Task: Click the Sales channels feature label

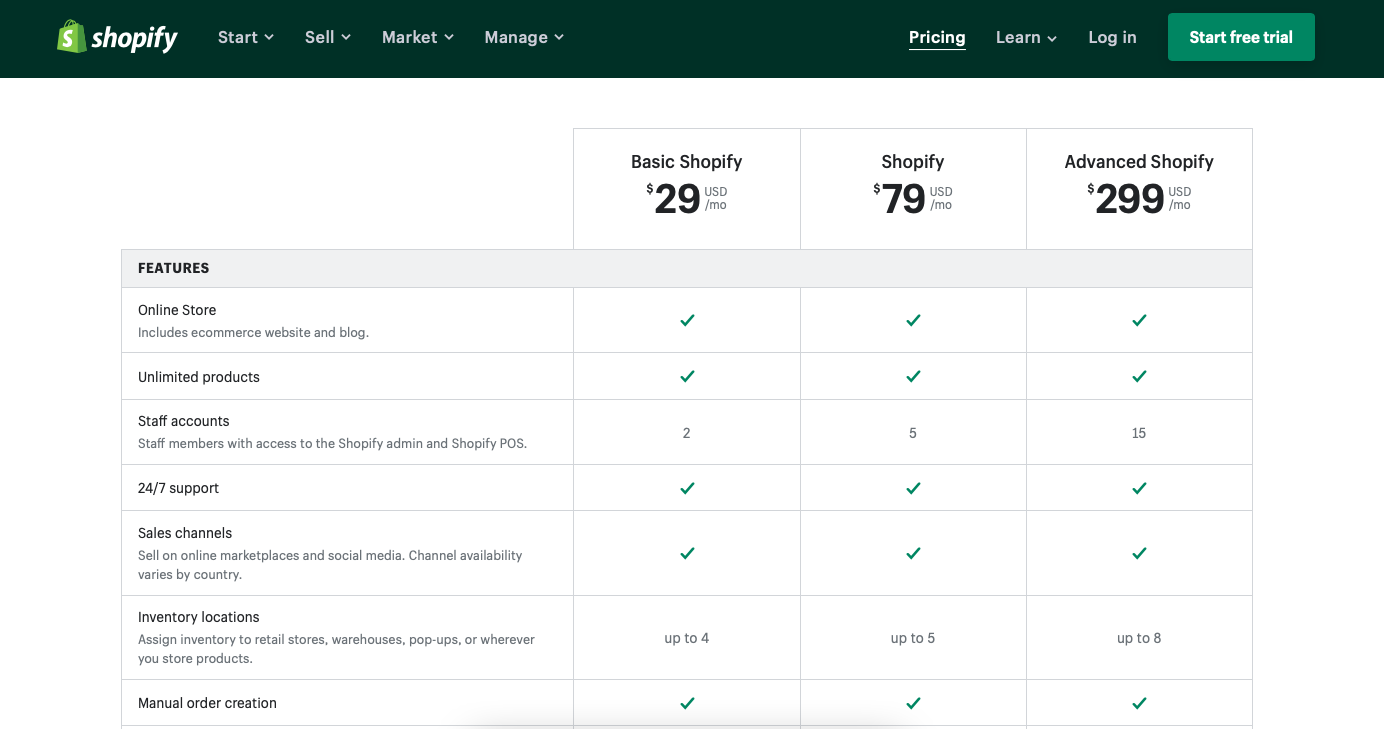Action: (x=185, y=533)
